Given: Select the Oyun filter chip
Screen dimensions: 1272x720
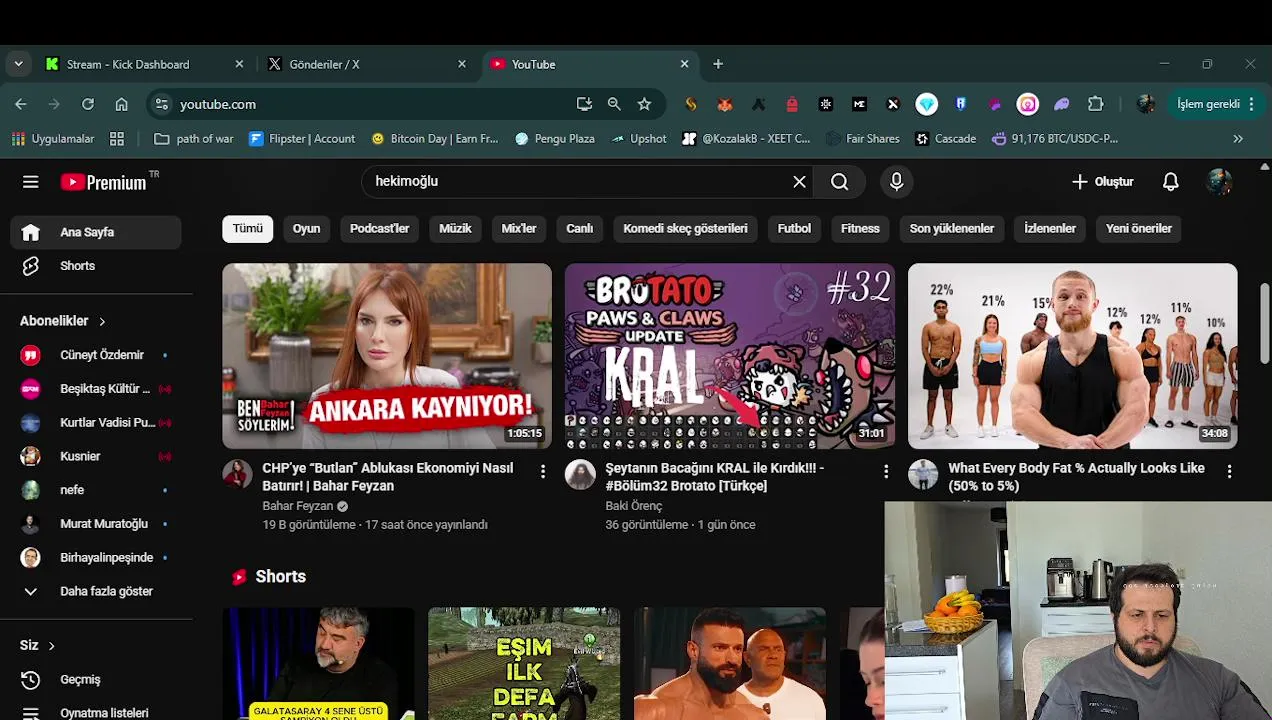Looking at the screenshot, I should [x=306, y=229].
